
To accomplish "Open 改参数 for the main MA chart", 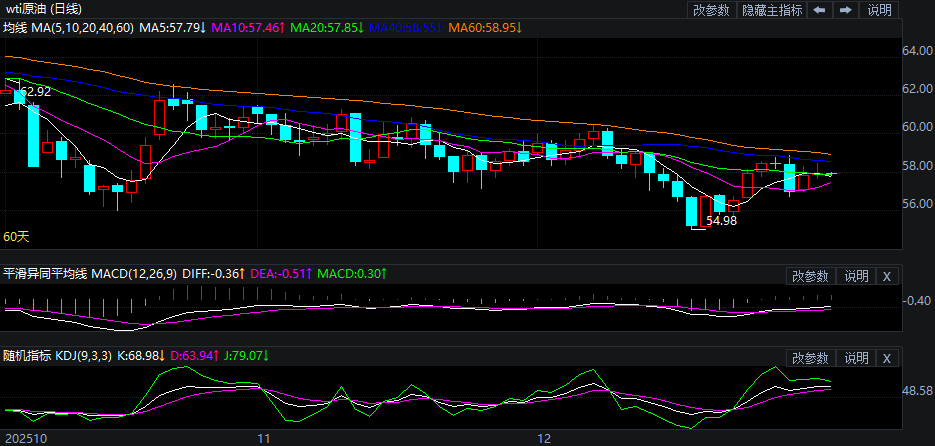I will [711, 10].
